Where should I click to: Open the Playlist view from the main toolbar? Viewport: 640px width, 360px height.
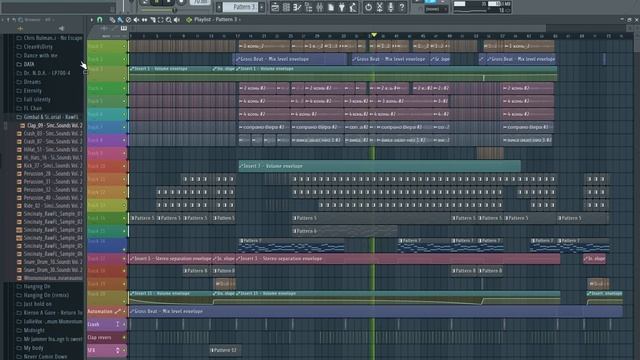pos(275,7)
